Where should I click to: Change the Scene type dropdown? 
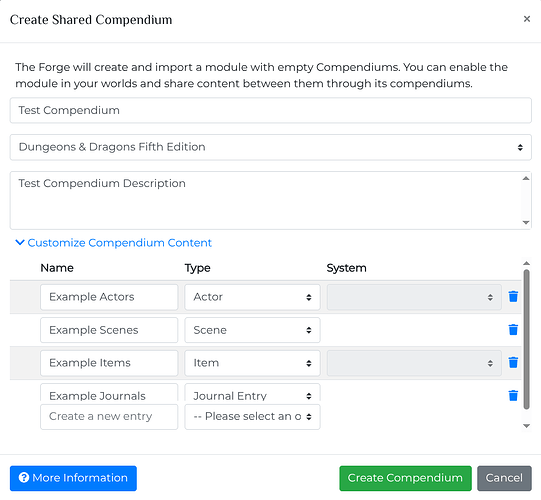point(252,330)
